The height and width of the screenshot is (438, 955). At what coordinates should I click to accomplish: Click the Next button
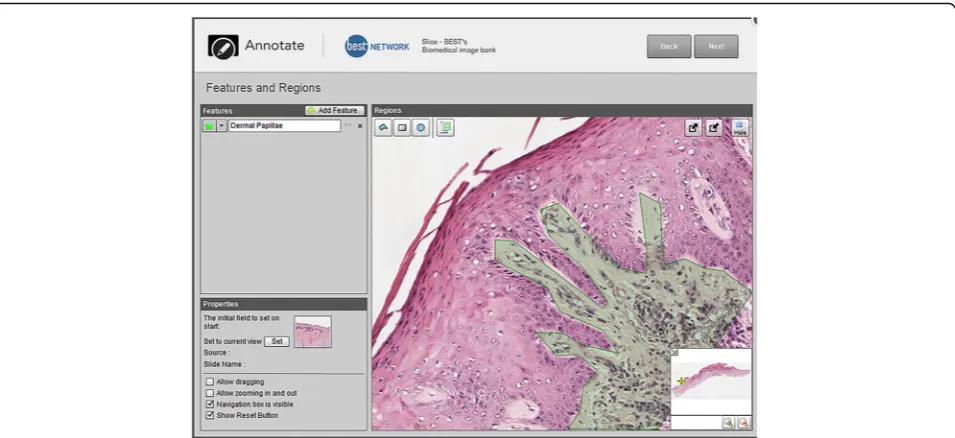coord(716,46)
